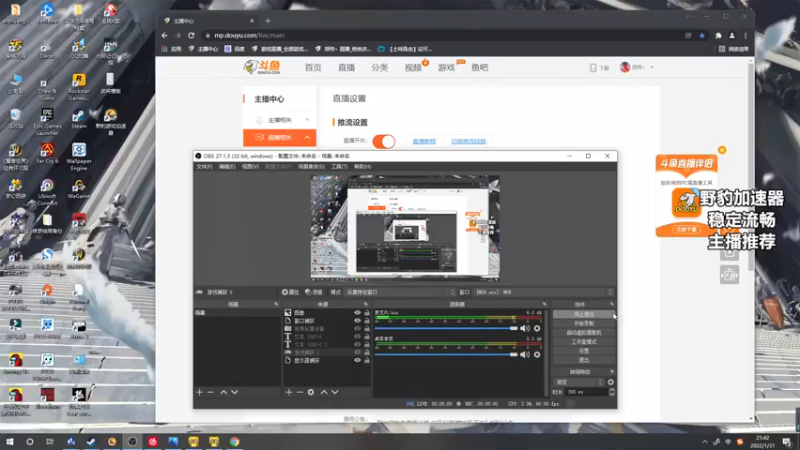Screen dimensions: 800x450
Task: Click the 属性 properties button in source toolbar
Action: pyautogui.click(x=290, y=292)
